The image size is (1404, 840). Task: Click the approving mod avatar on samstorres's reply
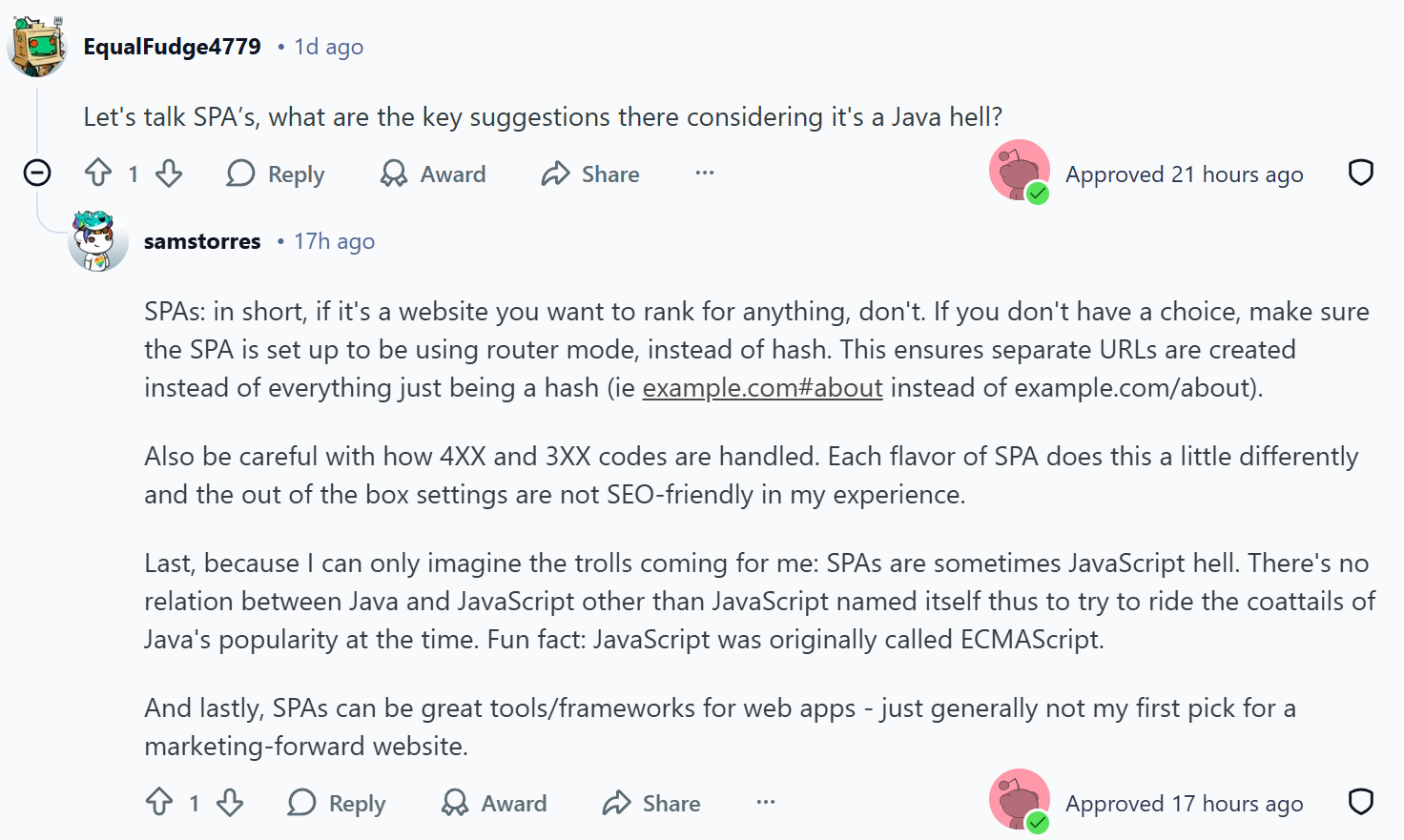[x=1019, y=800]
